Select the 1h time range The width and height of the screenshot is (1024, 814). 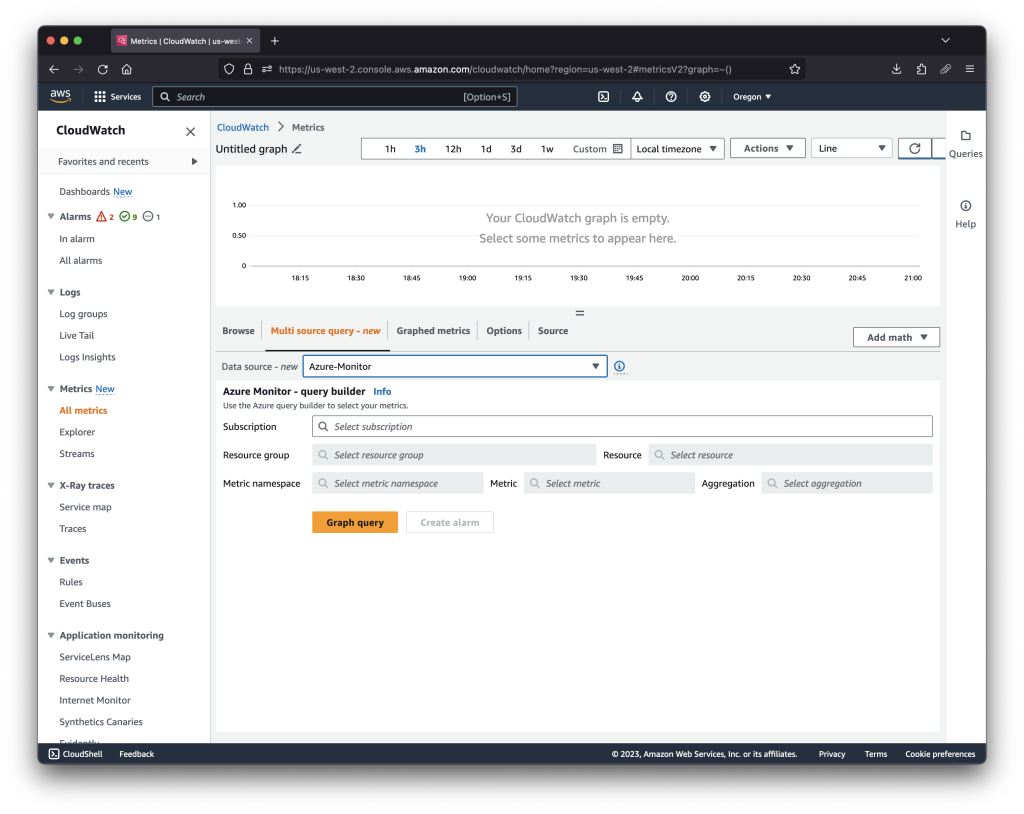click(389, 147)
